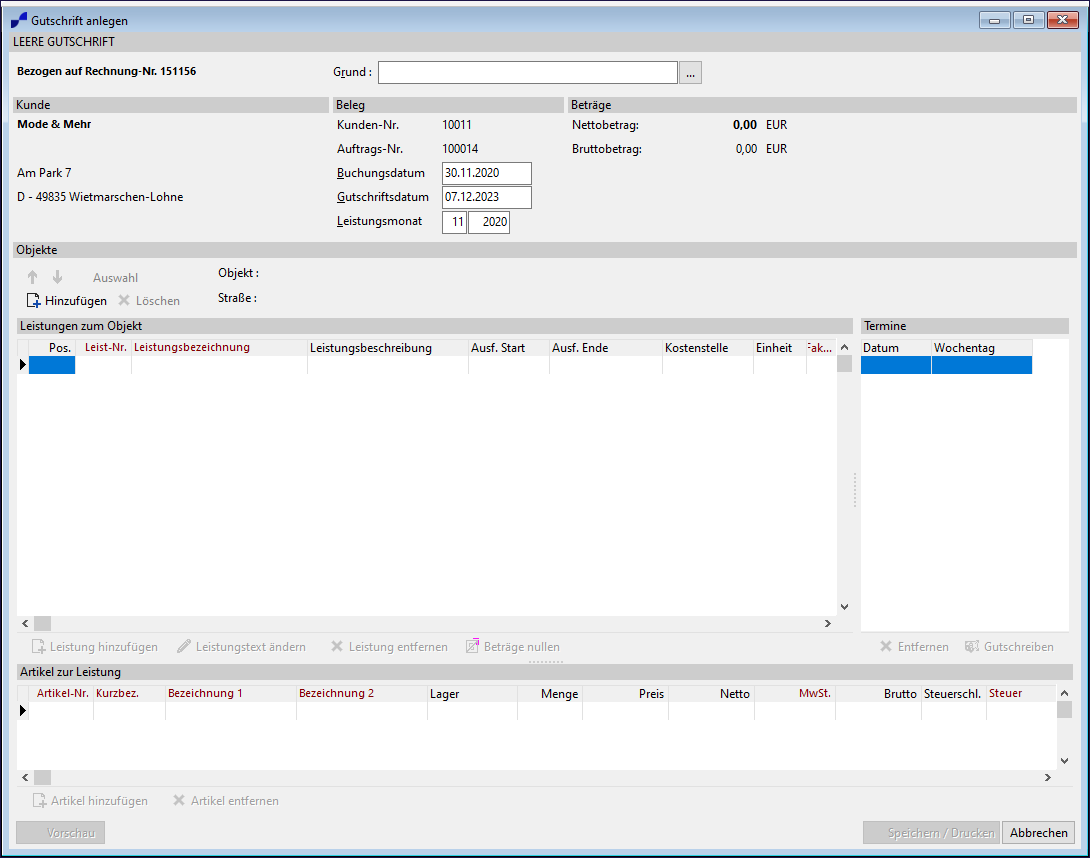Viewport: 1090px width, 858px height.
Task: Click Beträge nullen icon
Action: tap(473, 646)
